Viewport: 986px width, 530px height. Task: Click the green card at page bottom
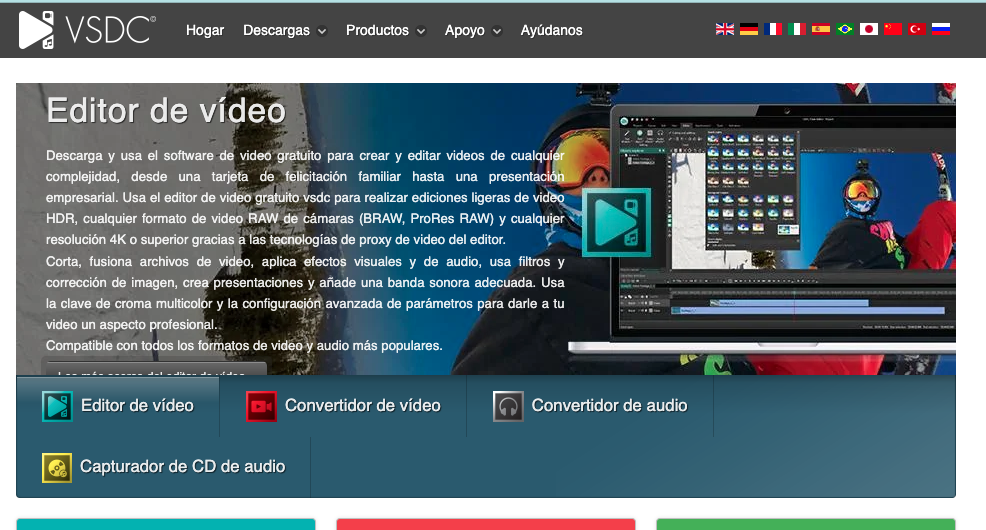pos(806,524)
